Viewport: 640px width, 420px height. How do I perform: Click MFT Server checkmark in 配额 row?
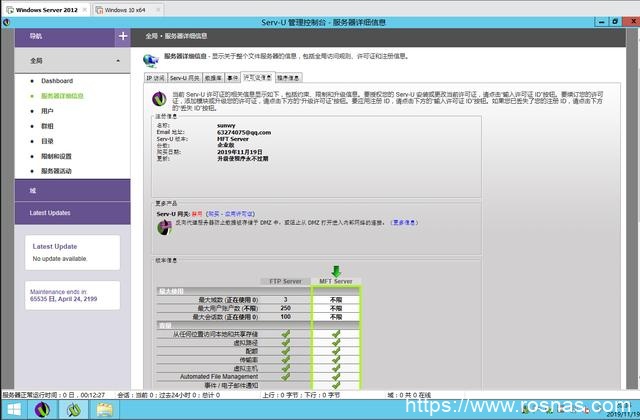(x=336, y=351)
